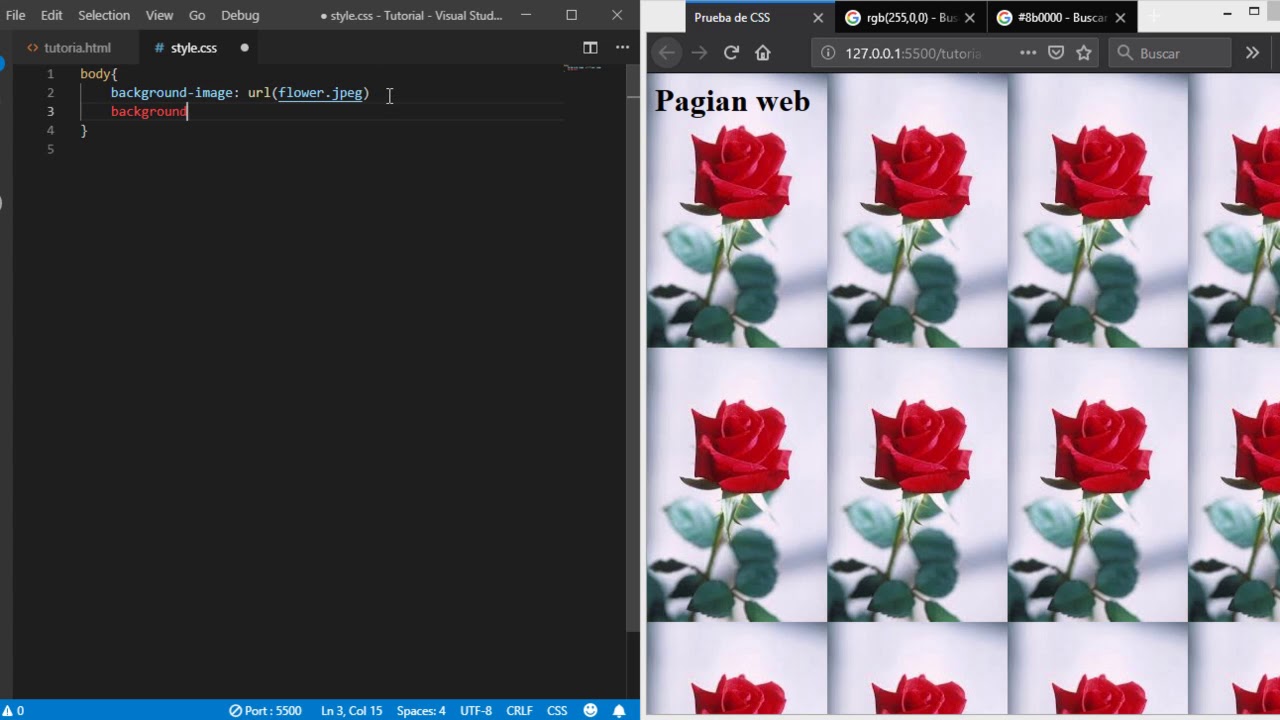The width and height of the screenshot is (1280, 720).
Task: Click the Pagian web heading
Action: point(732,101)
